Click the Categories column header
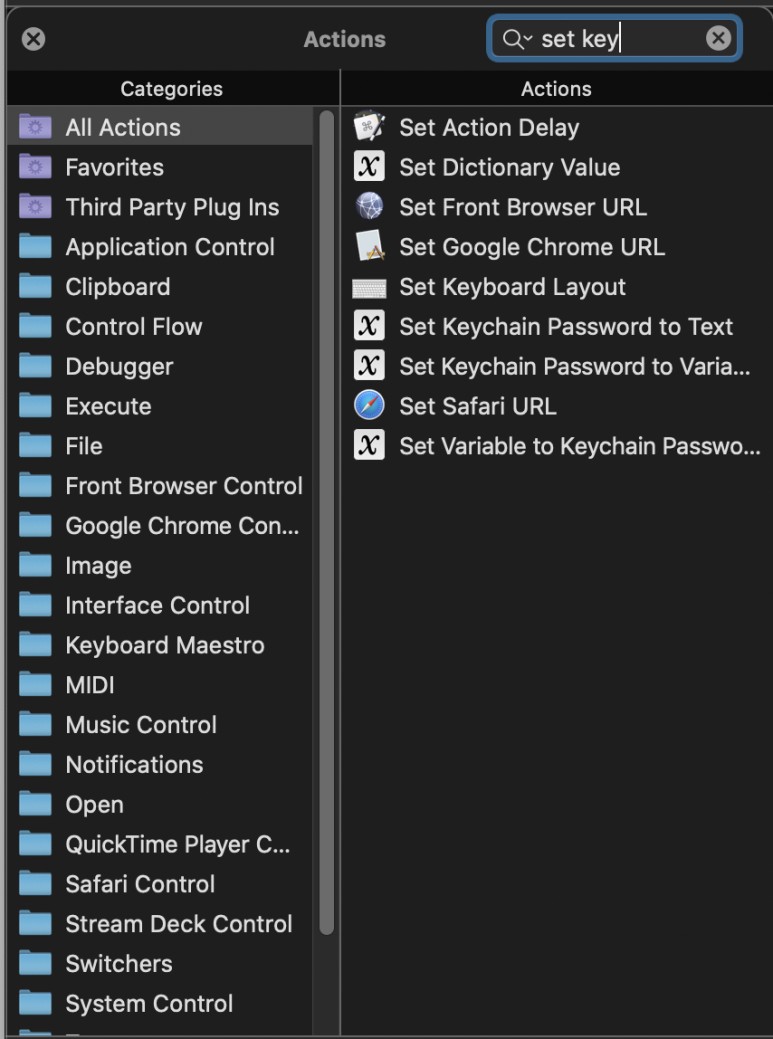The height and width of the screenshot is (1039, 773). click(x=171, y=89)
